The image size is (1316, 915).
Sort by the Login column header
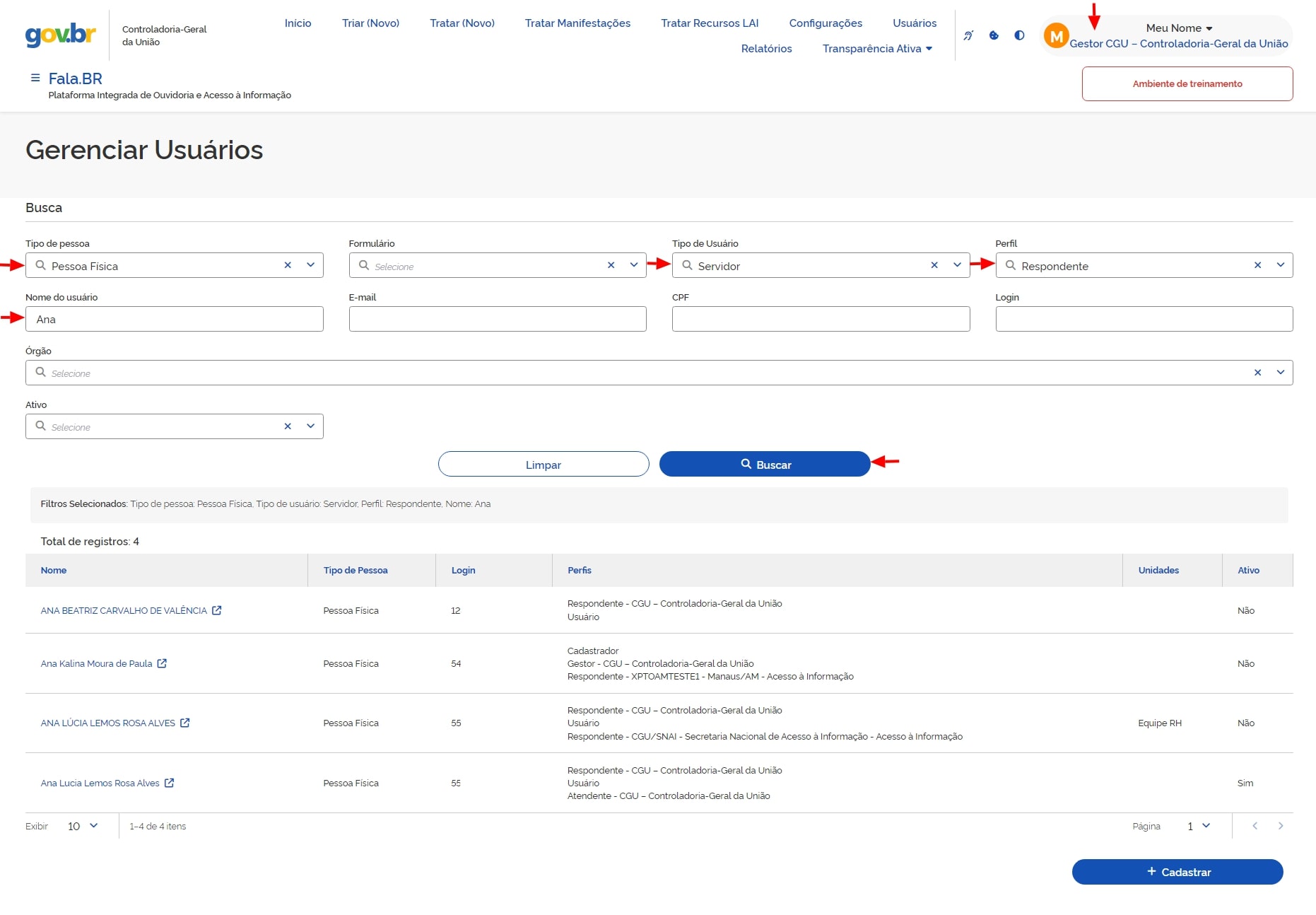click(463, 570)
